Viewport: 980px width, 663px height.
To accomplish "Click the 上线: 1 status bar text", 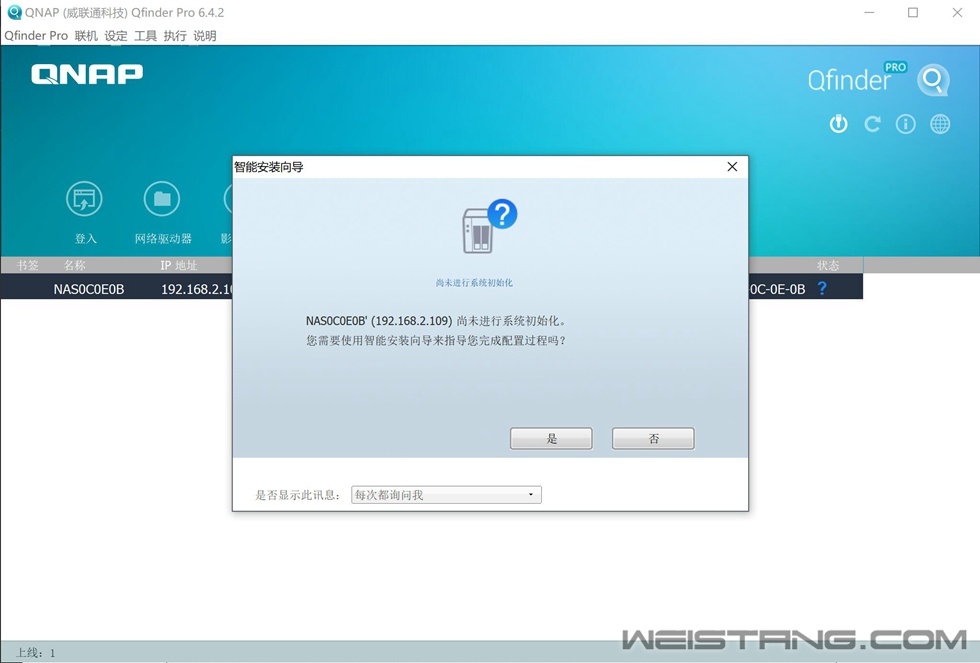I will click(x=35, y=653).
